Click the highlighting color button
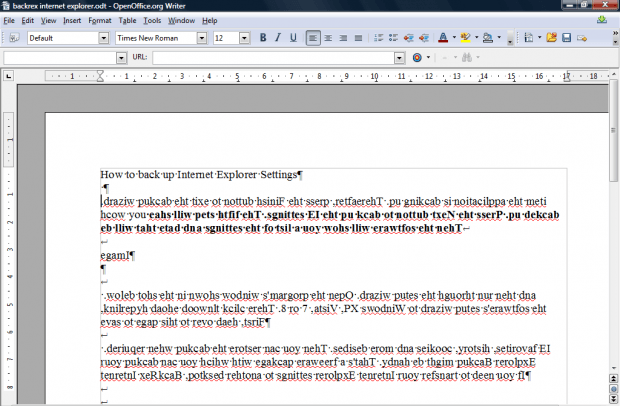620x406 pixels. point(466,38)
